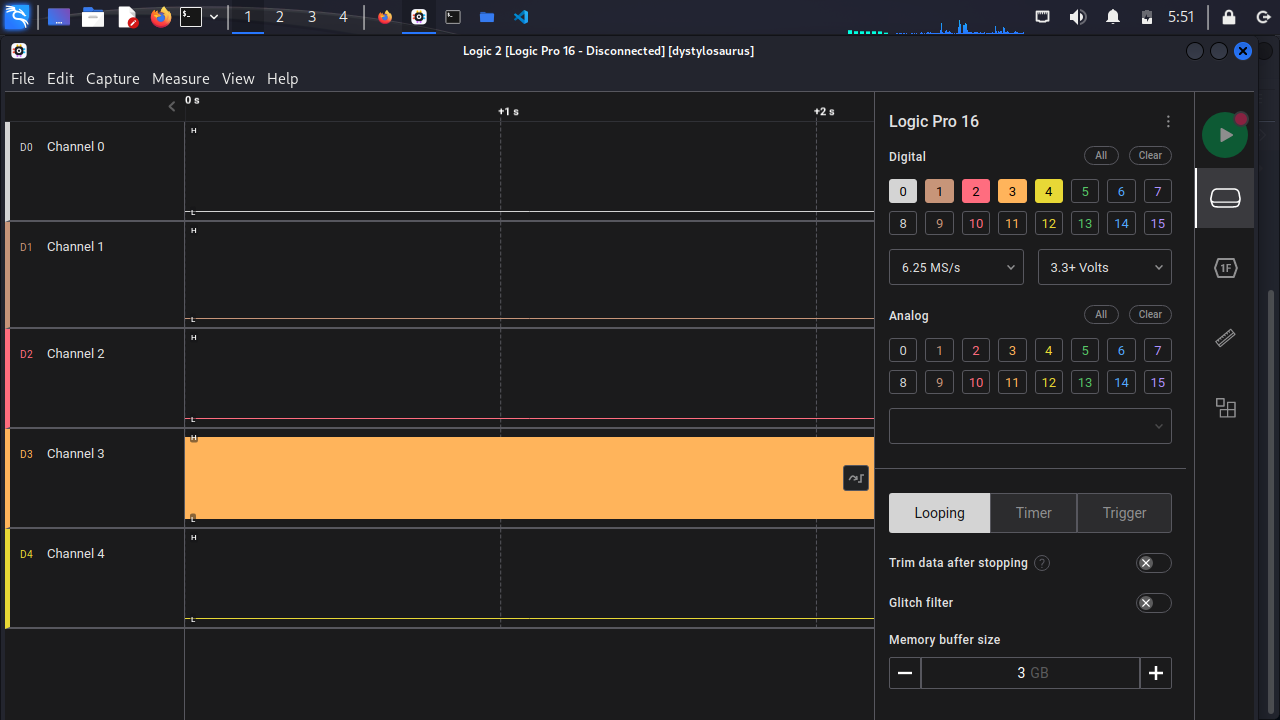This screenshot has height=720, width=1280.
Task: Open the Logic Pro 16 options menu
Action: [1167, 122]
